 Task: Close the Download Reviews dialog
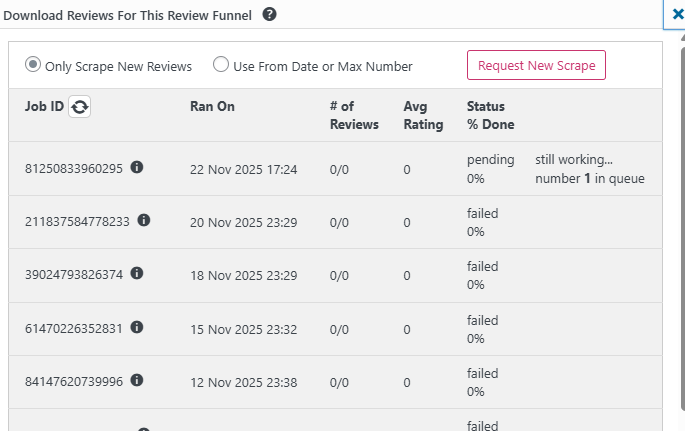pyautogui.click(x=677, y=15)
